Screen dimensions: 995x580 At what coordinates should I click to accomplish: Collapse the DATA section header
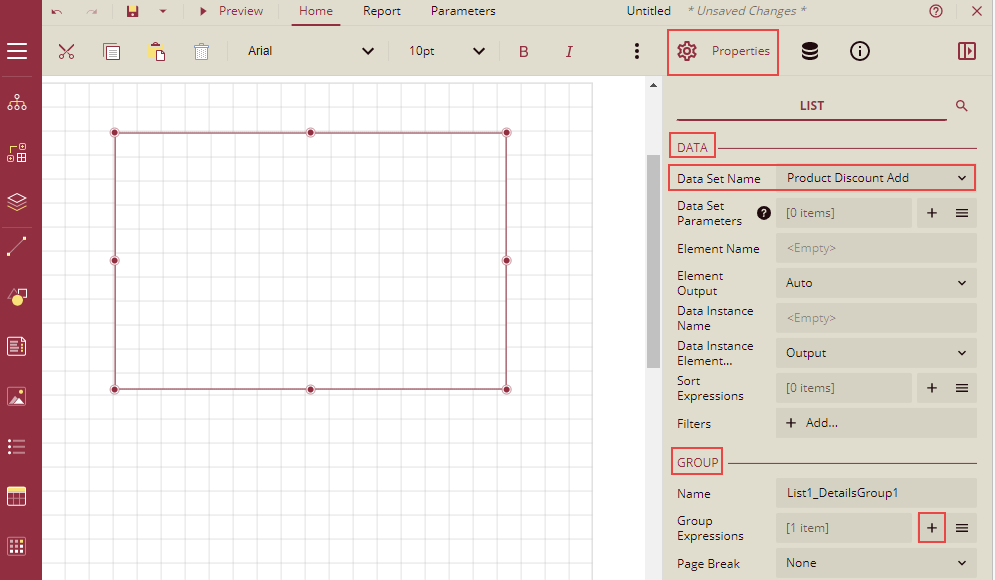(x=692, y=148)
